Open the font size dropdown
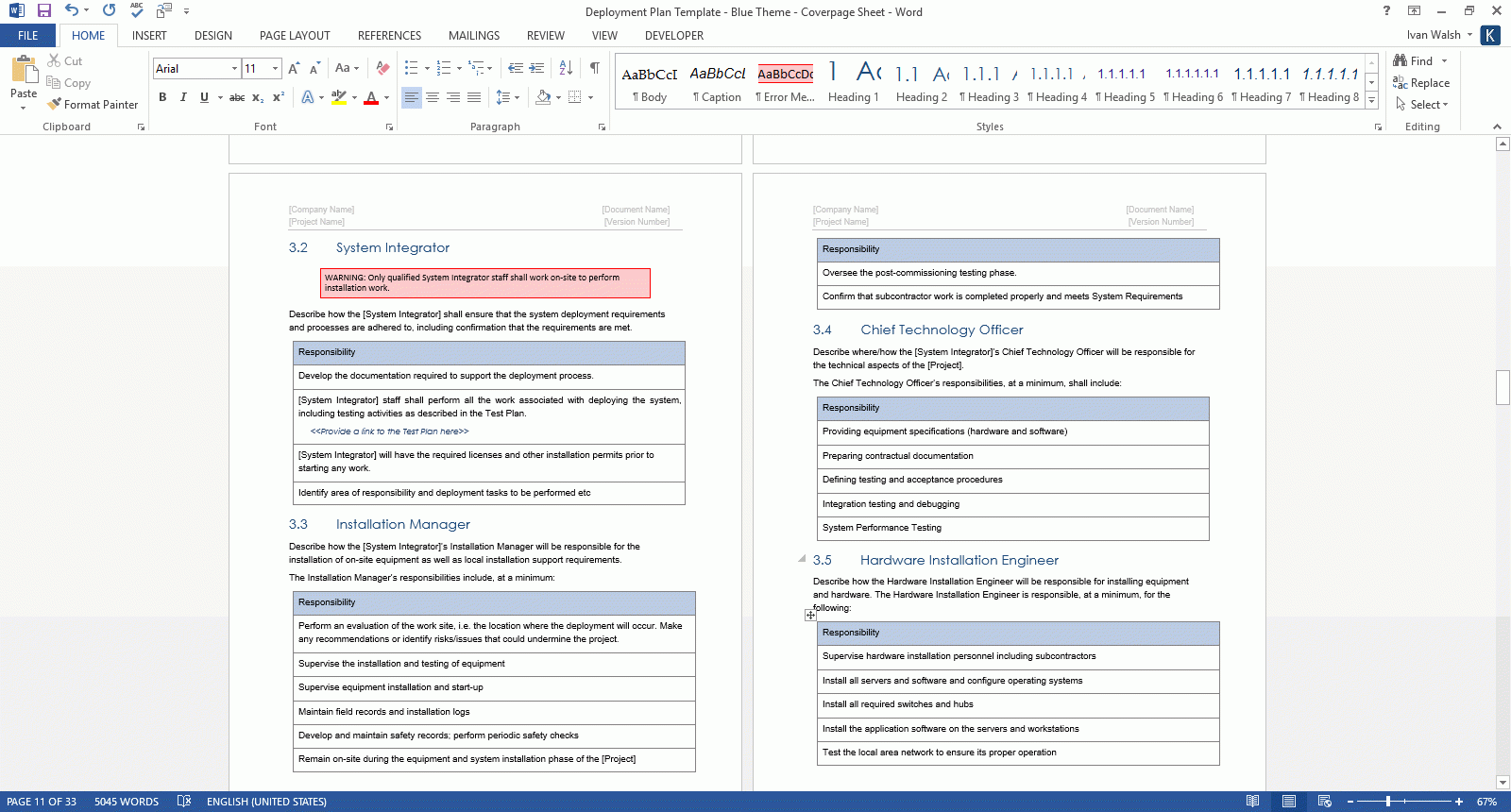The height and width of the screenshot is (812, 1511). pos(275,68)
